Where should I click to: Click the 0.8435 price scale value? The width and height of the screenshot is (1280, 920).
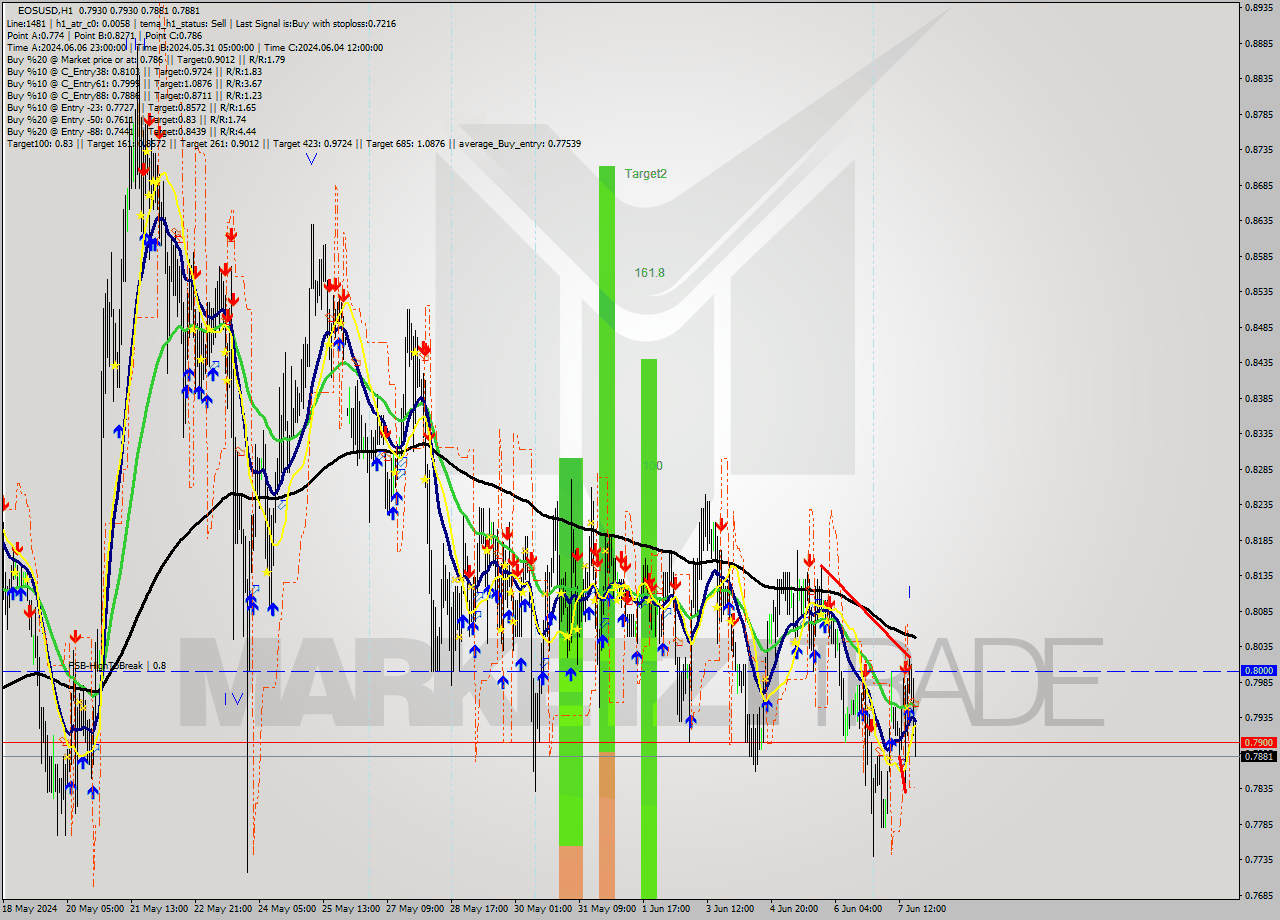(1258, 362)
